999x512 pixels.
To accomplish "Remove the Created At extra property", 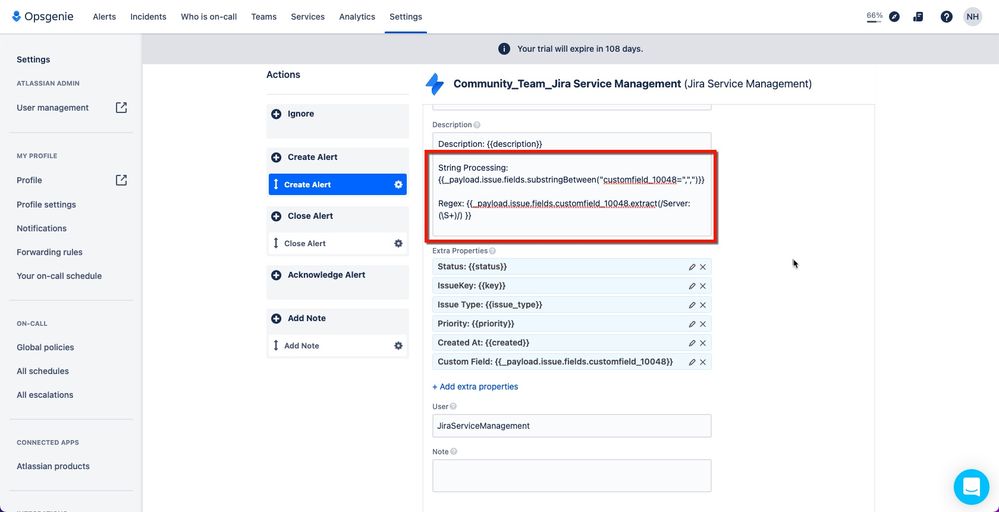I will (703, 343).
